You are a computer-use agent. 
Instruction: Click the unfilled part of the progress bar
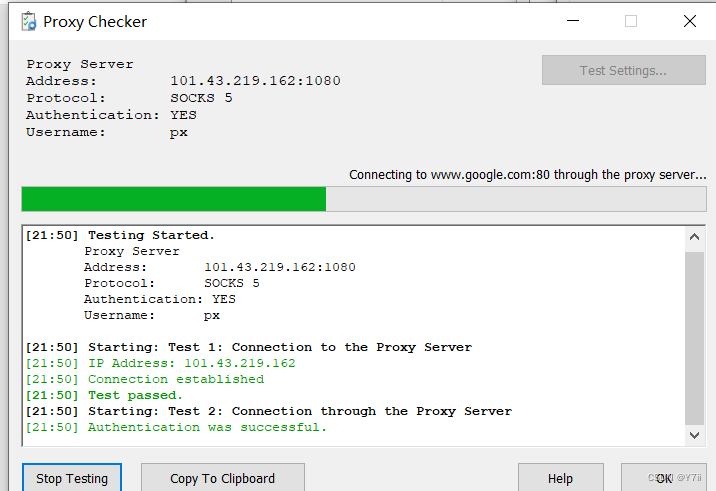516,199
